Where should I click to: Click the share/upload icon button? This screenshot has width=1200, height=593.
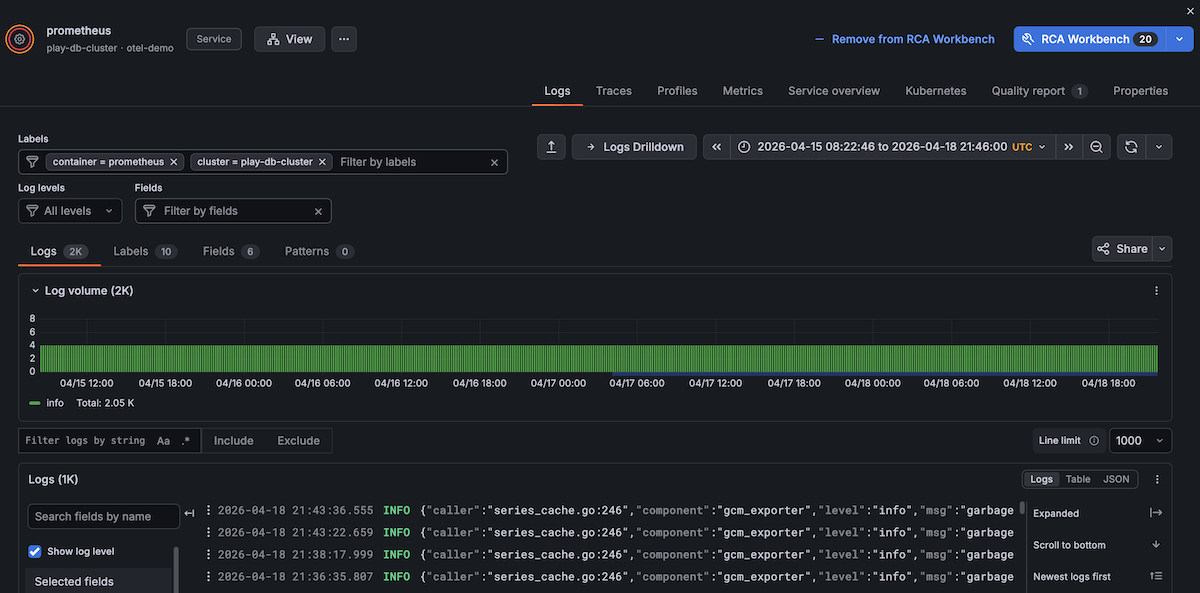point(551,147)
